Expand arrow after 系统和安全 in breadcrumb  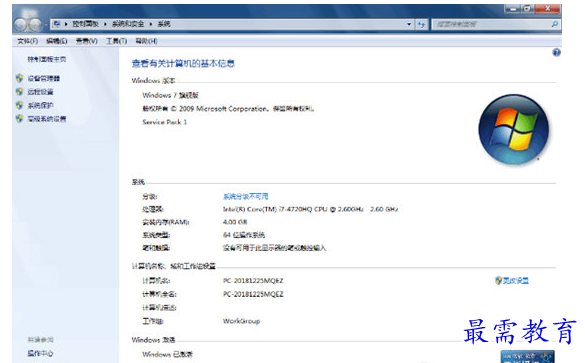tap(151, 24)
